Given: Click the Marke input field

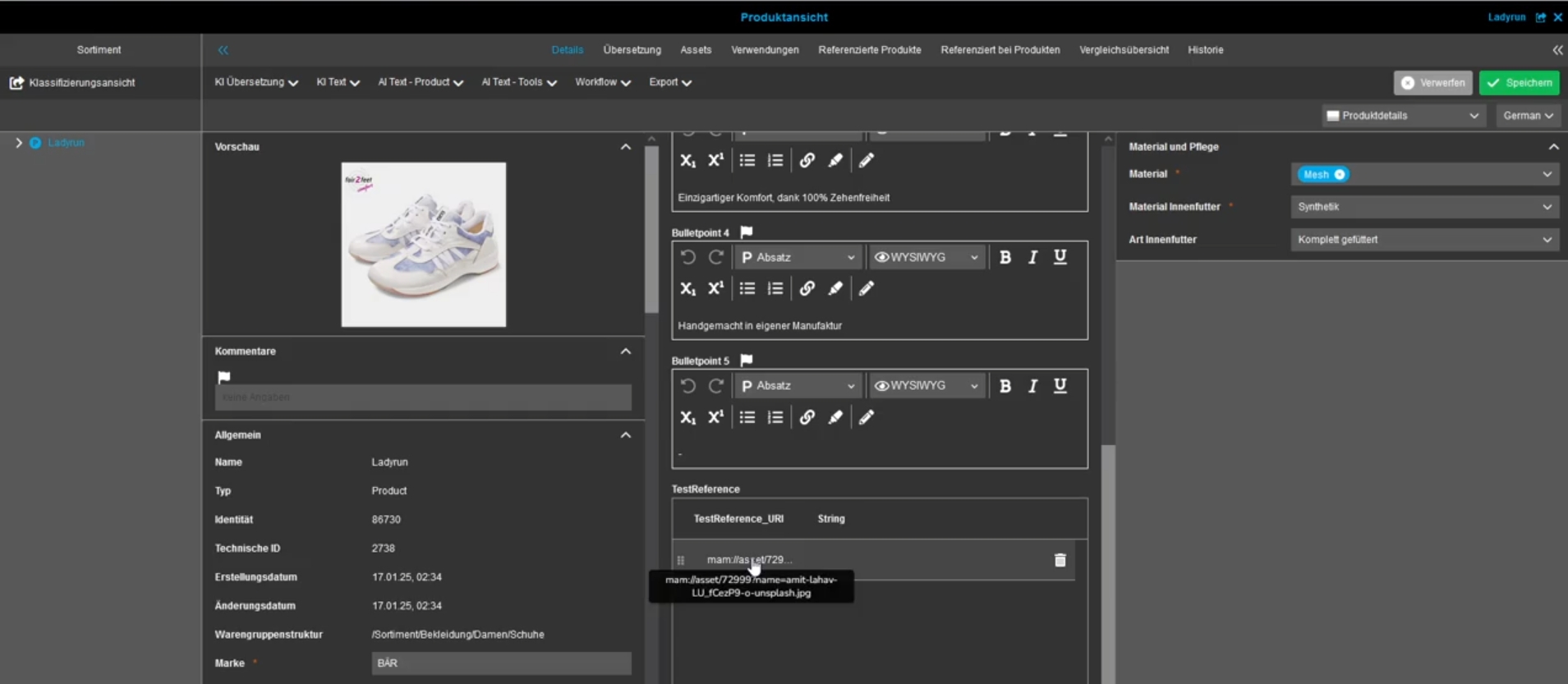Looking at the screenshot, I should pos(501,663).
